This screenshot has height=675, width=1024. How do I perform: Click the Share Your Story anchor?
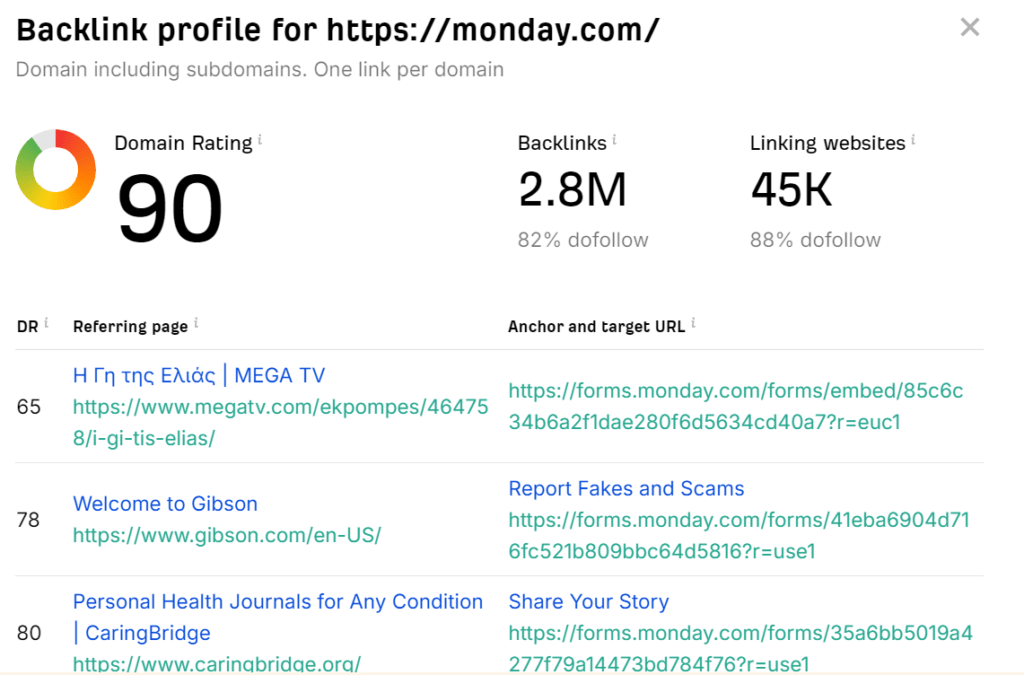pyautogui.click(x=588, y=602)
